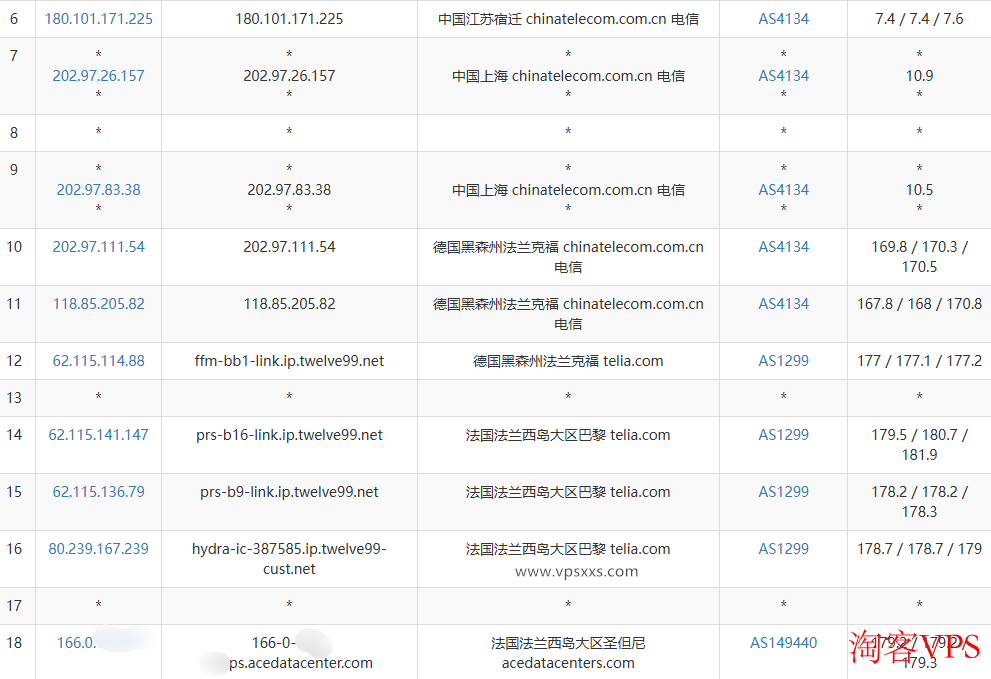The image size is (991, 679).
Task: Open IP link 62.115.114.88
Action: [99, 361]
